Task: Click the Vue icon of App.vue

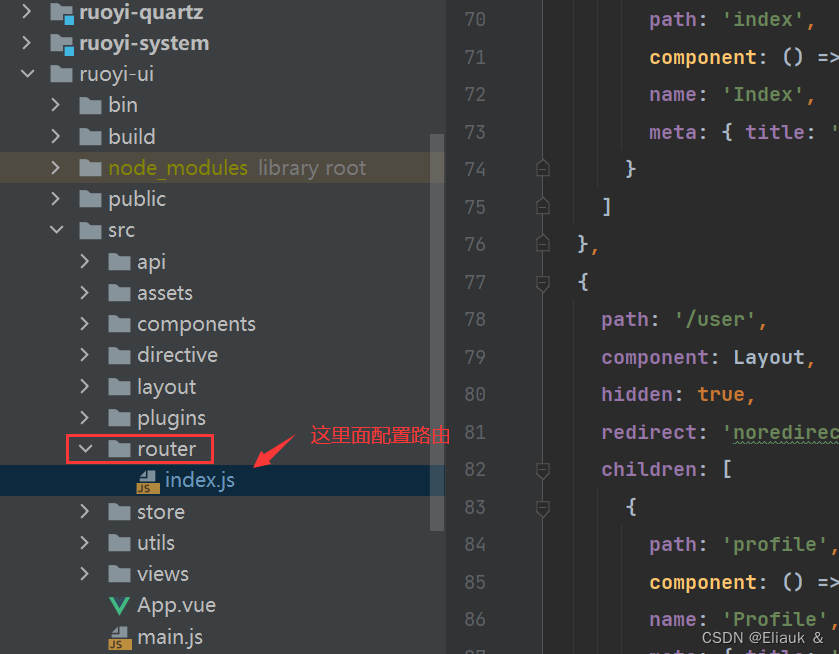Action: [x=119, y=606]
